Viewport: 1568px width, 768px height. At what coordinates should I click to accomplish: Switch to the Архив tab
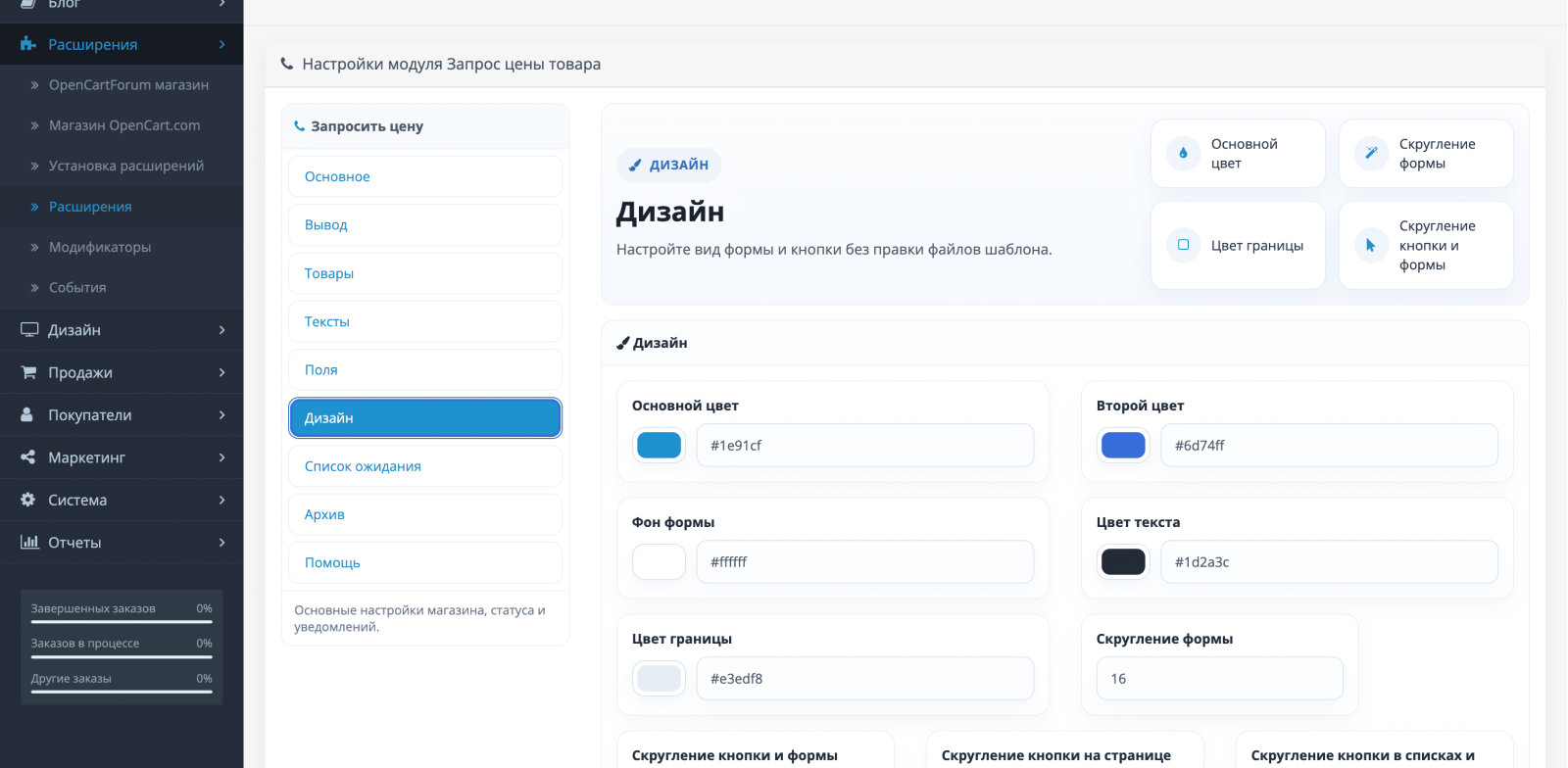pyautogui.click(x=425, y=514)
